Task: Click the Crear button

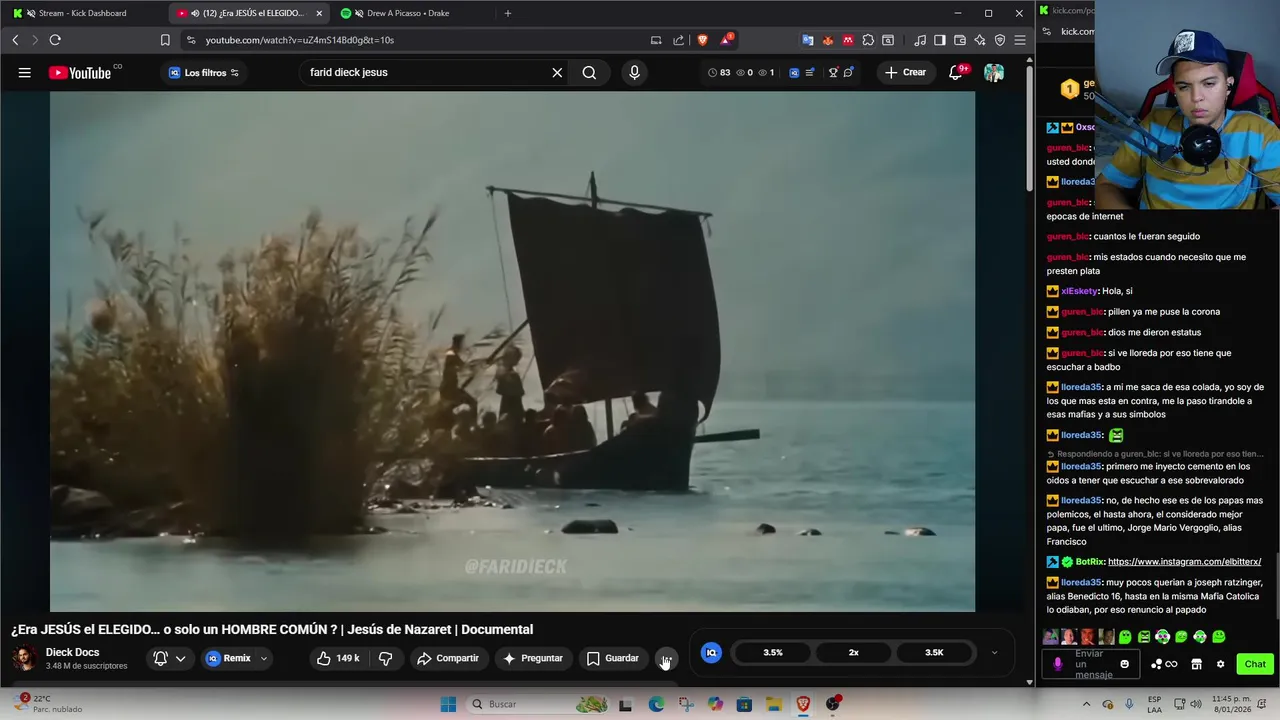Action: click(905, 72)
